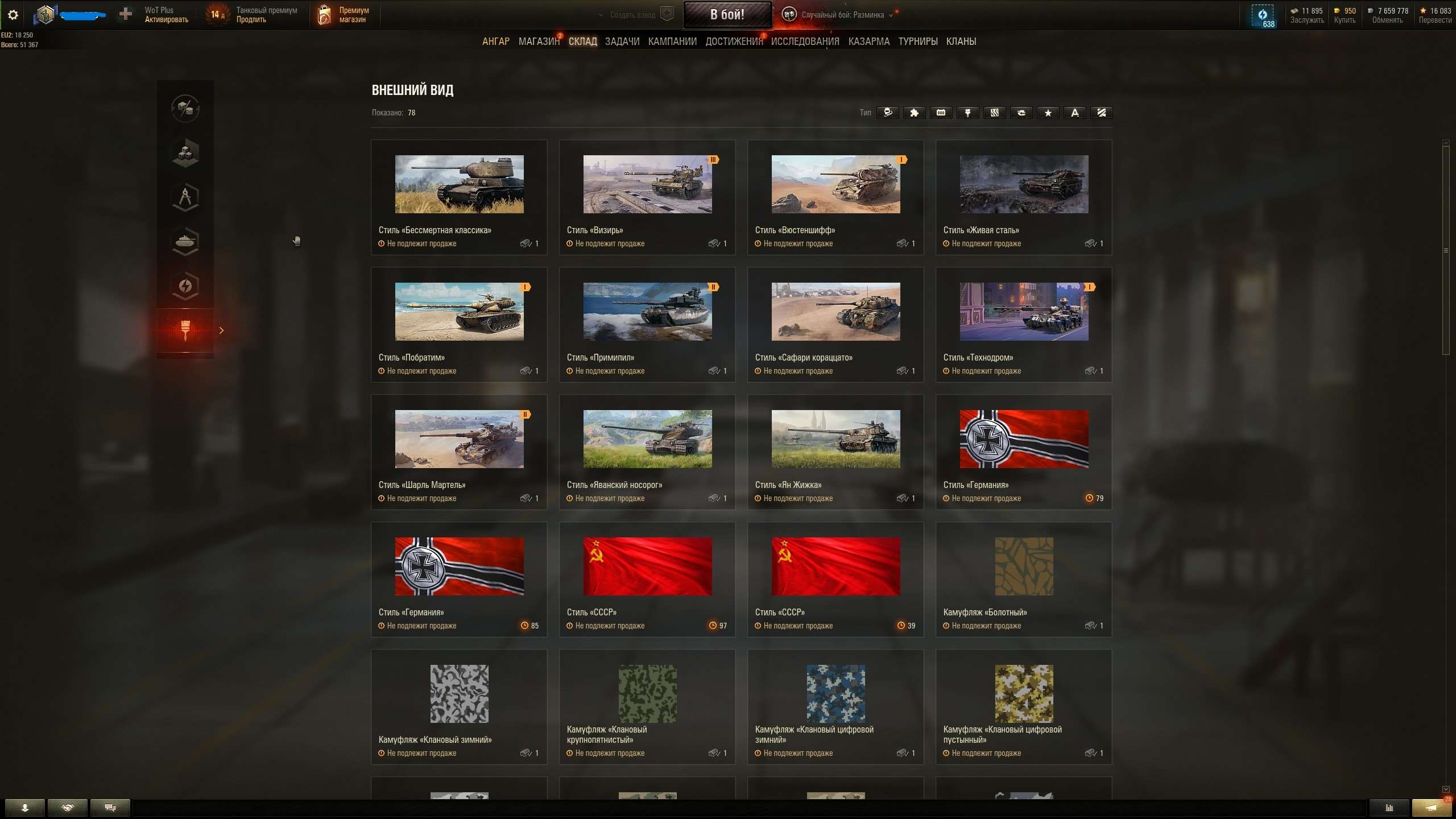
Task: Select the Камуфляж «Клановый цифровой пустынный» swatch
Action: coord(1024,694)
